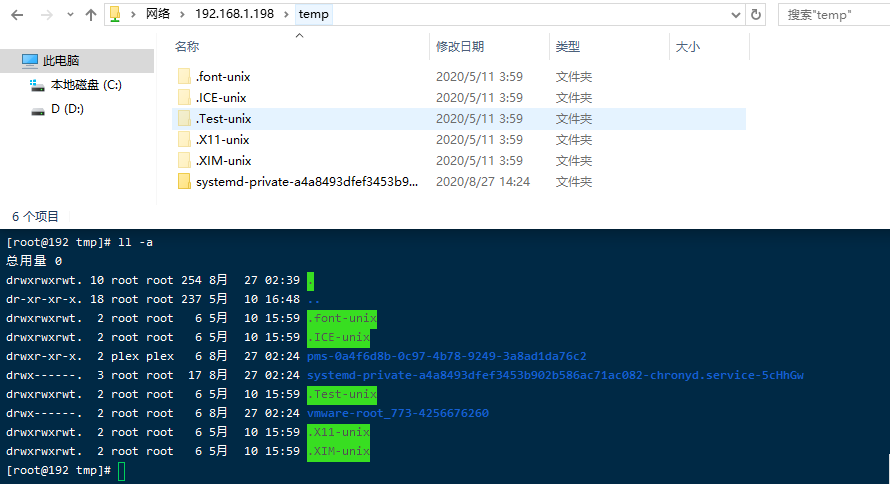Click the 2020/8/27 14:24 modified date cell

coord(483,182)
